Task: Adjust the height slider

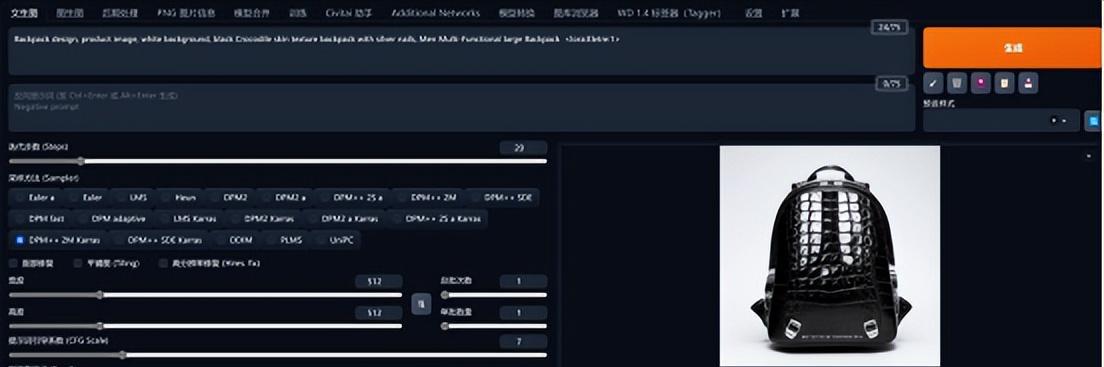Action: 206,326
